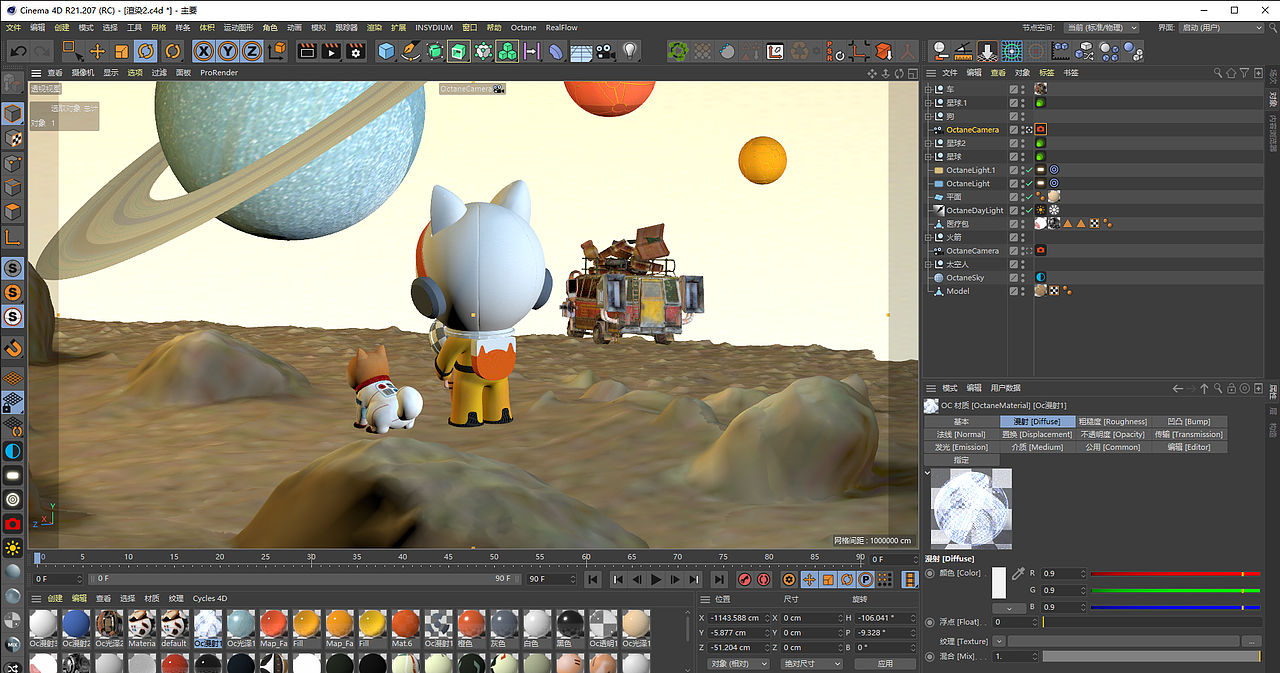Adjust the red R color slider
This screenshot has width=1280, height=673.
(1175, 574)
